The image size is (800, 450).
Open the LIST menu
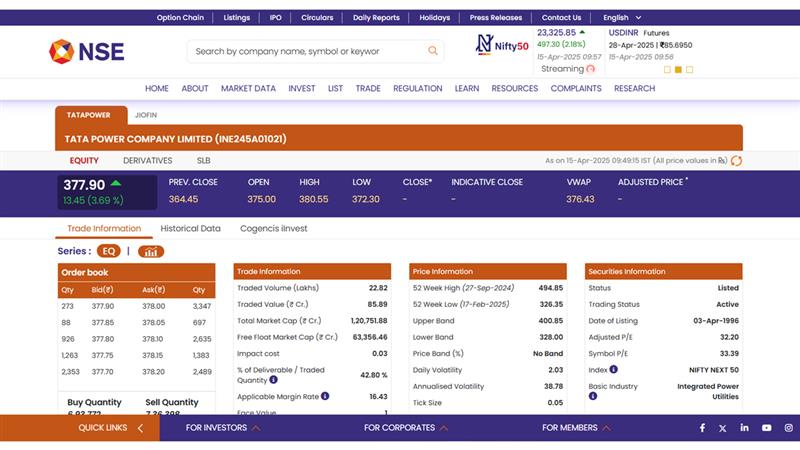335,88
